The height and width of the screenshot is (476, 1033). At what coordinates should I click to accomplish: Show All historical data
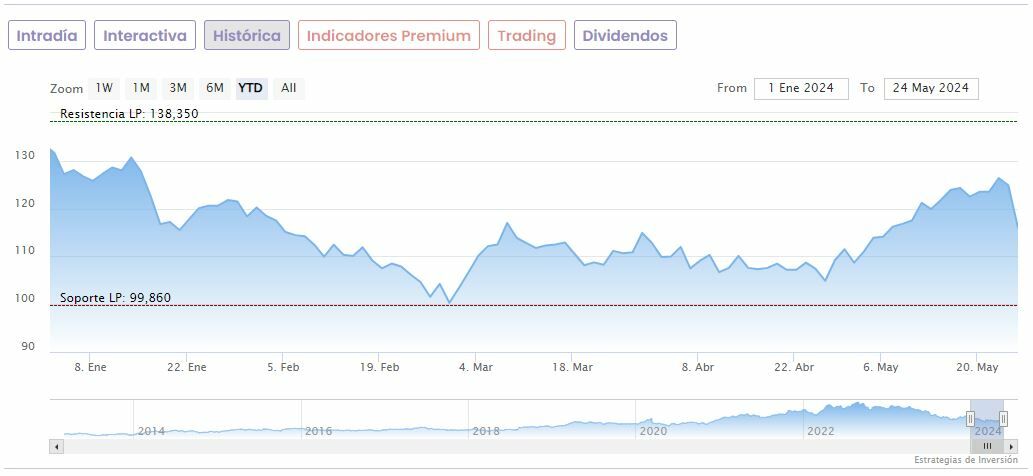(x=289, y=88)
